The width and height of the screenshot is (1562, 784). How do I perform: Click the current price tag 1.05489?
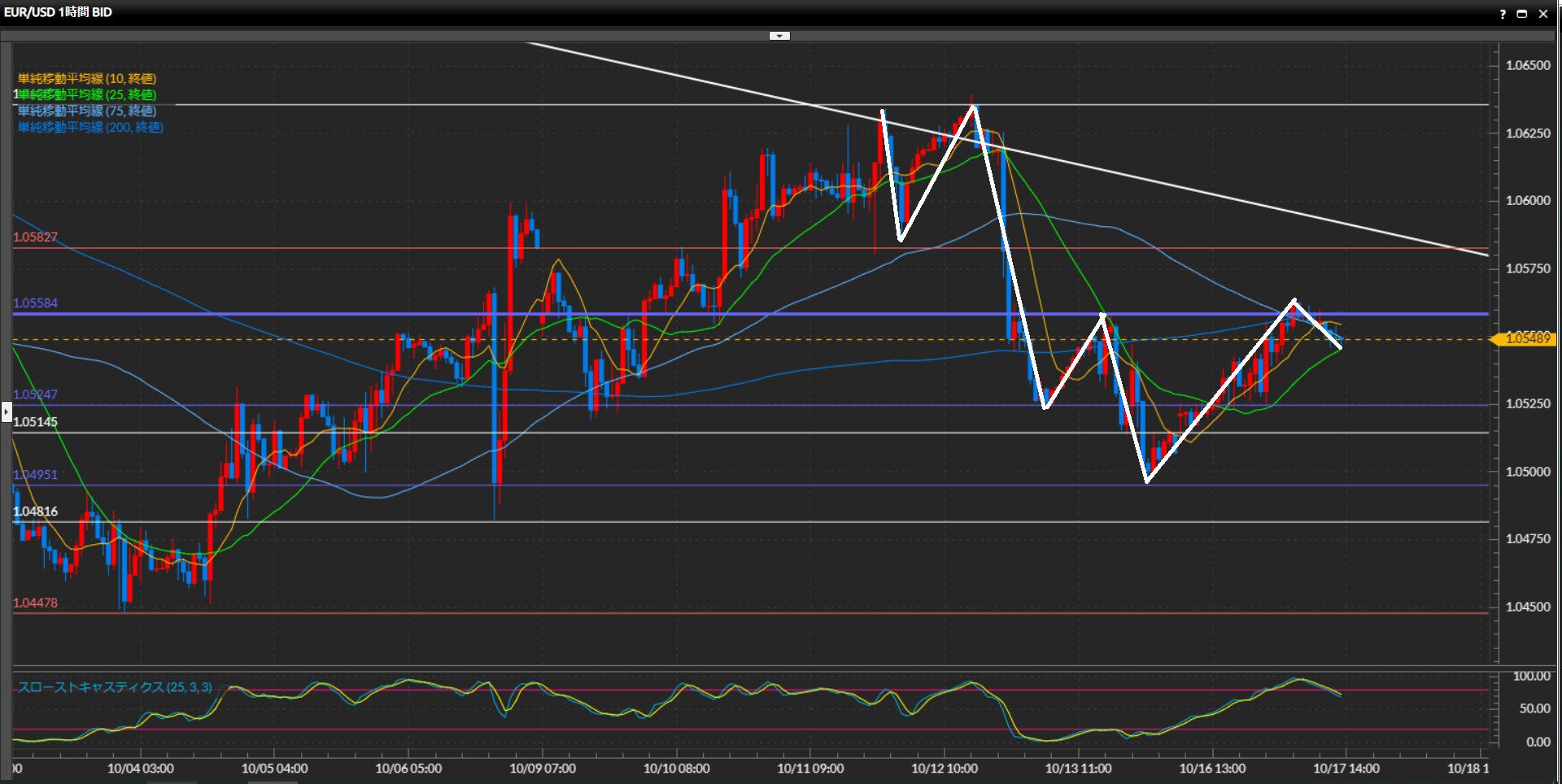point(1527,339)
